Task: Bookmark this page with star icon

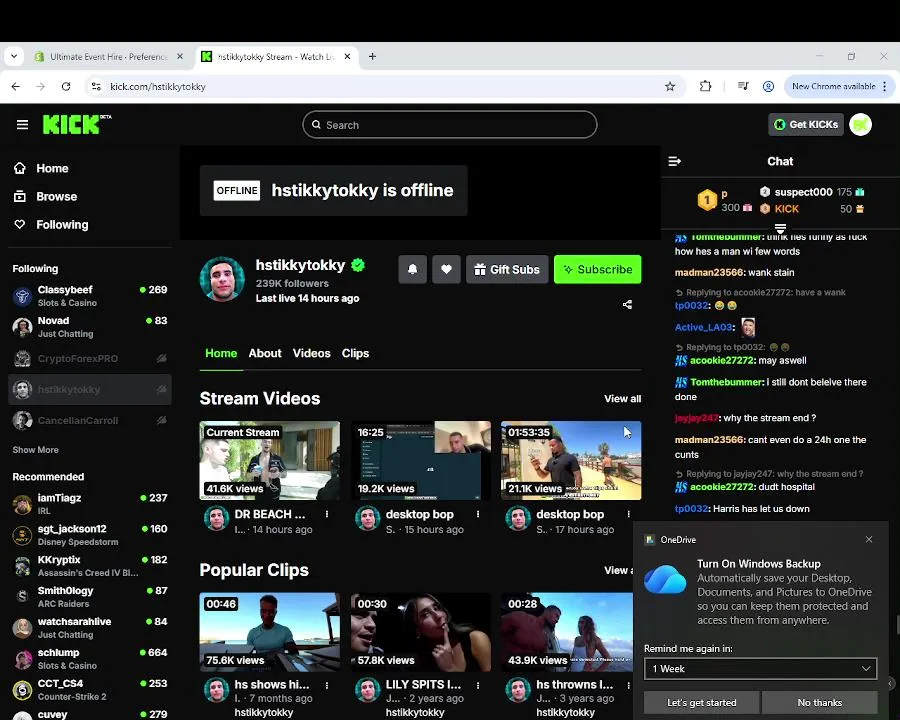Action: (x=670, y=87)
